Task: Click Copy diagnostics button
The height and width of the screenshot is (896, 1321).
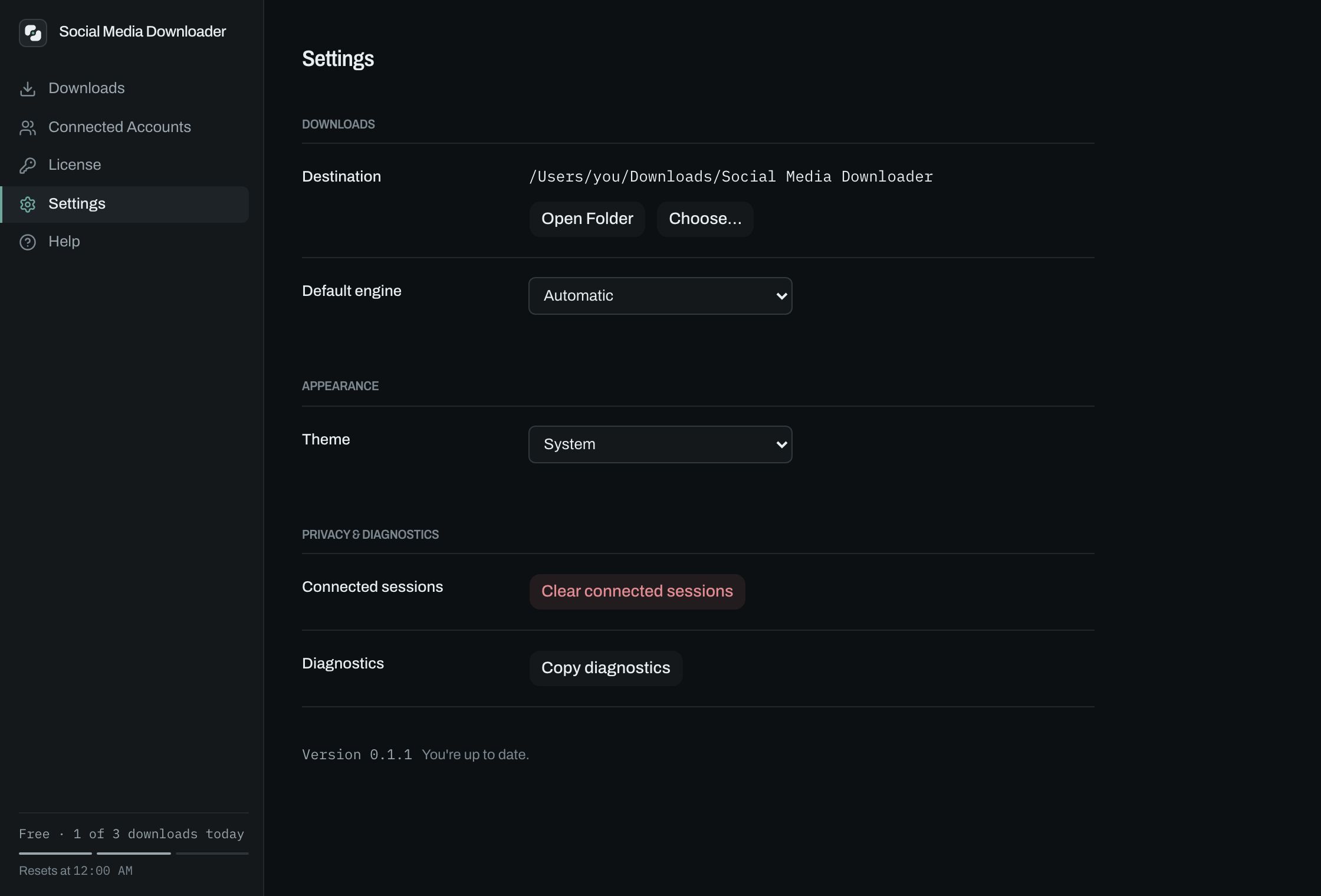Action: coord(606,668)
